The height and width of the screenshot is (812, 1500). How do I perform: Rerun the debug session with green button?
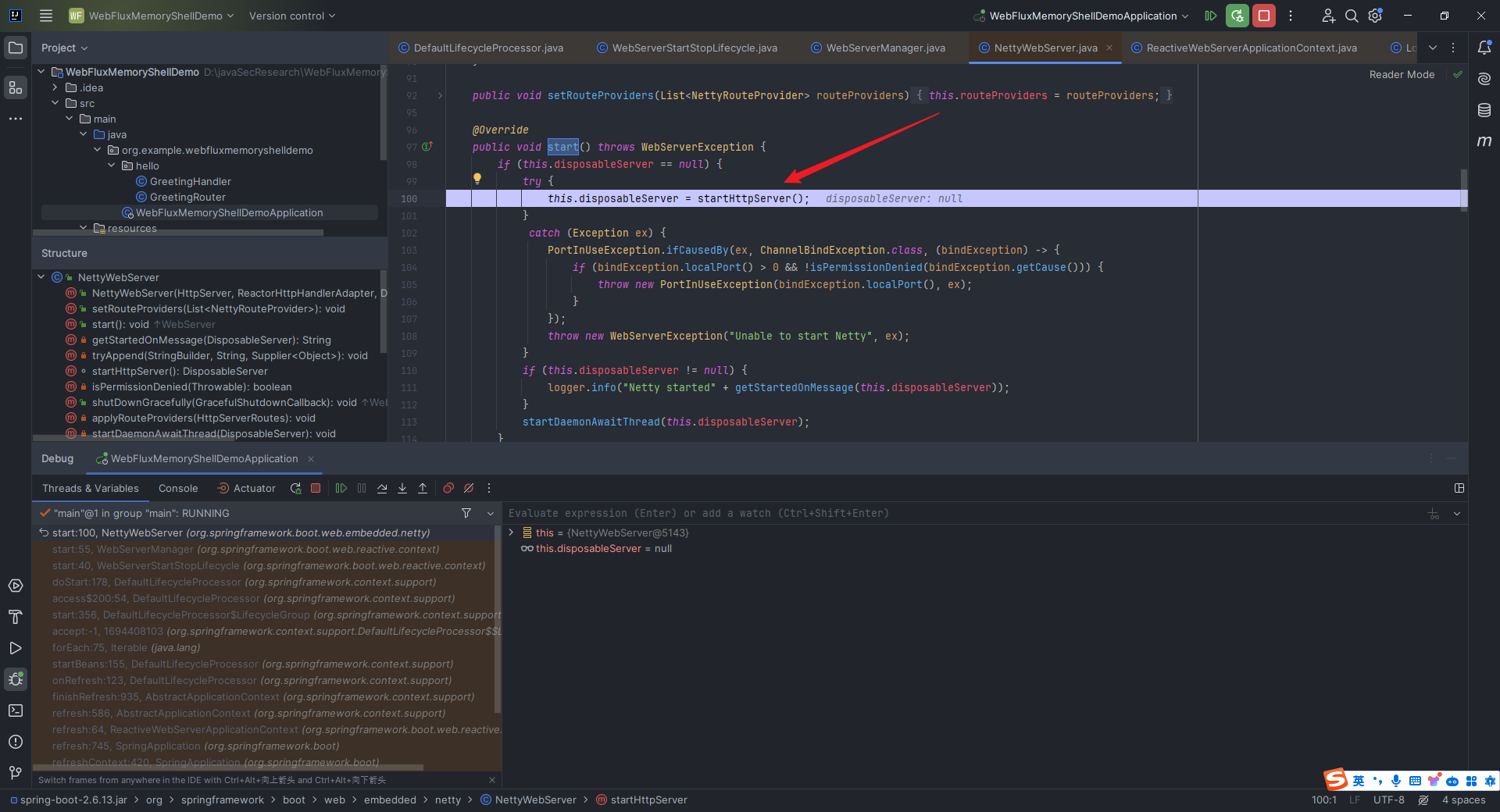1237,16
